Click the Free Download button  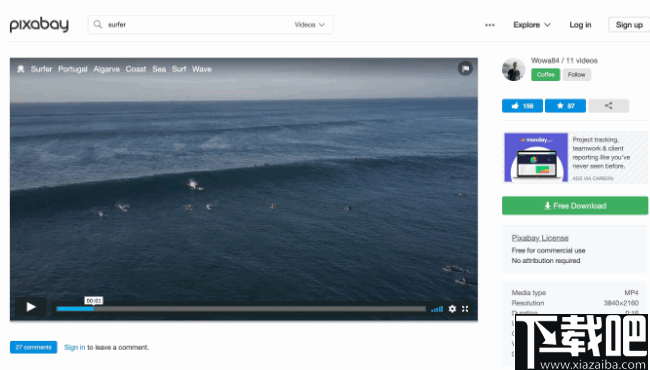pyautogui.click(x=575, y=206)
